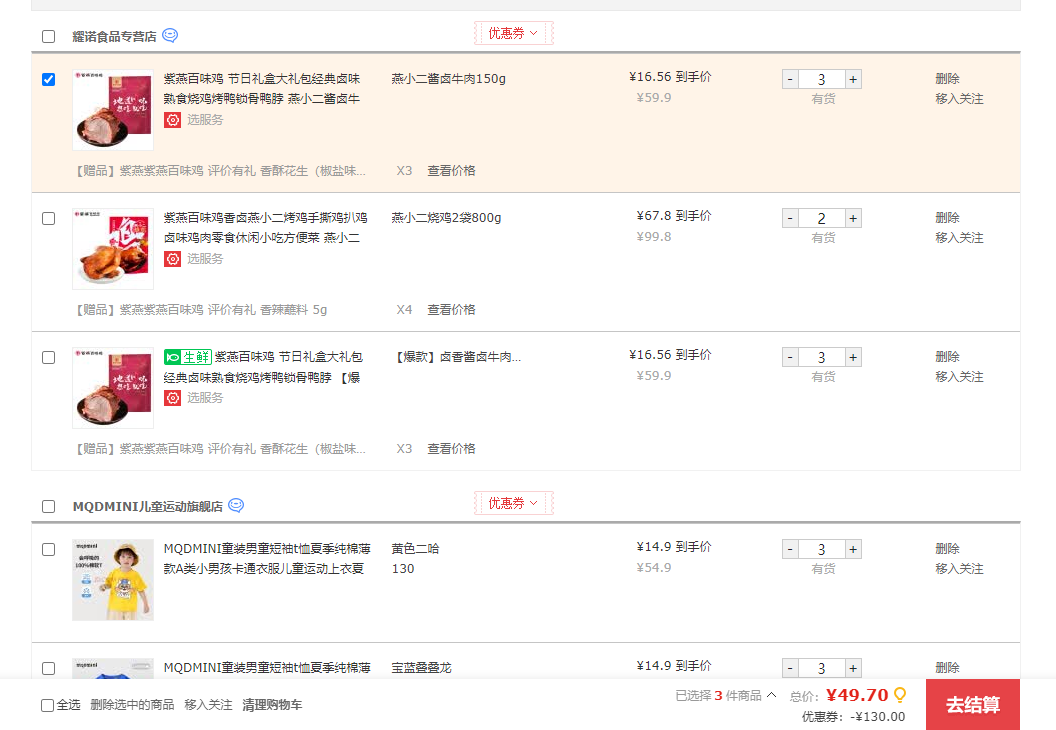Increase quantity of yellow 黄色二哈 t-shirt
This screenshot has width=1056, height=730.
pos(853,550)
